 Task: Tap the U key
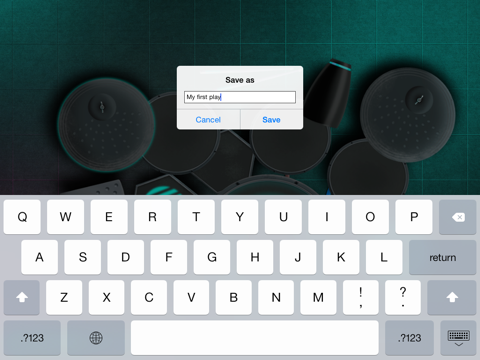283,217
